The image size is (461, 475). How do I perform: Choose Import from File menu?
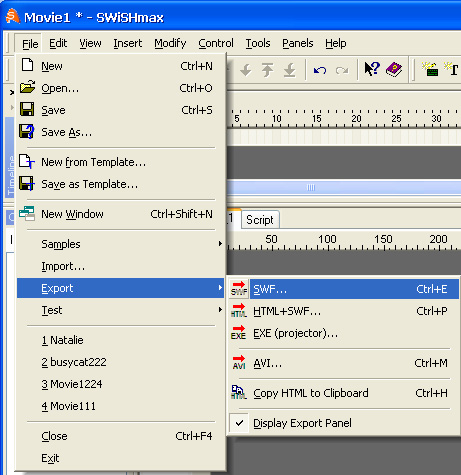(x=120, y=266)
